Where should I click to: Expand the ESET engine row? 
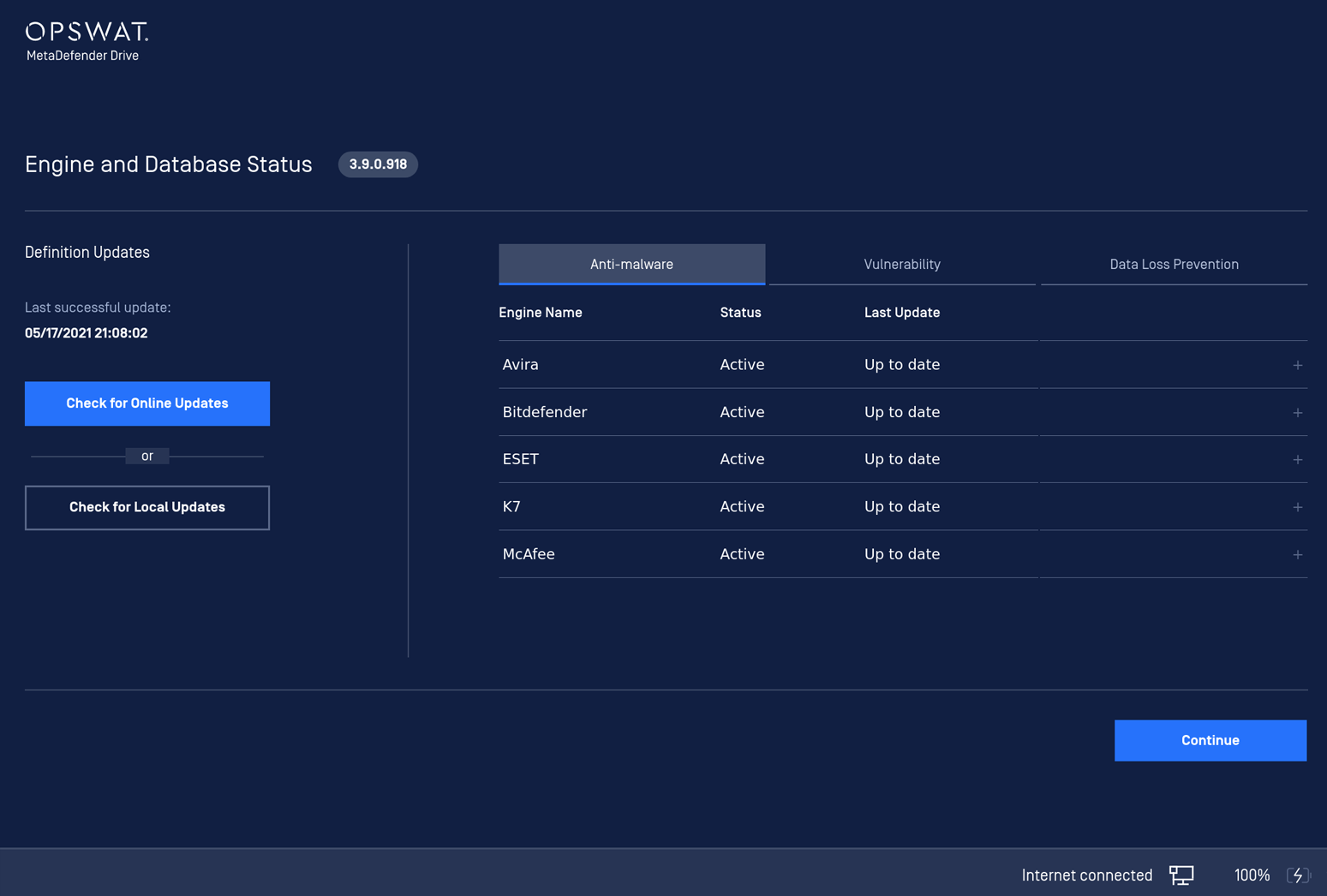point(1297,459)
